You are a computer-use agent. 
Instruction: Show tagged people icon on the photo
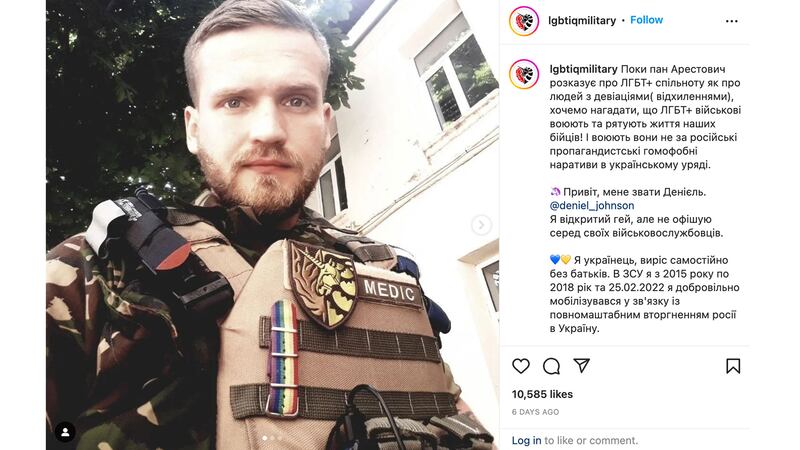pos(65,432)
